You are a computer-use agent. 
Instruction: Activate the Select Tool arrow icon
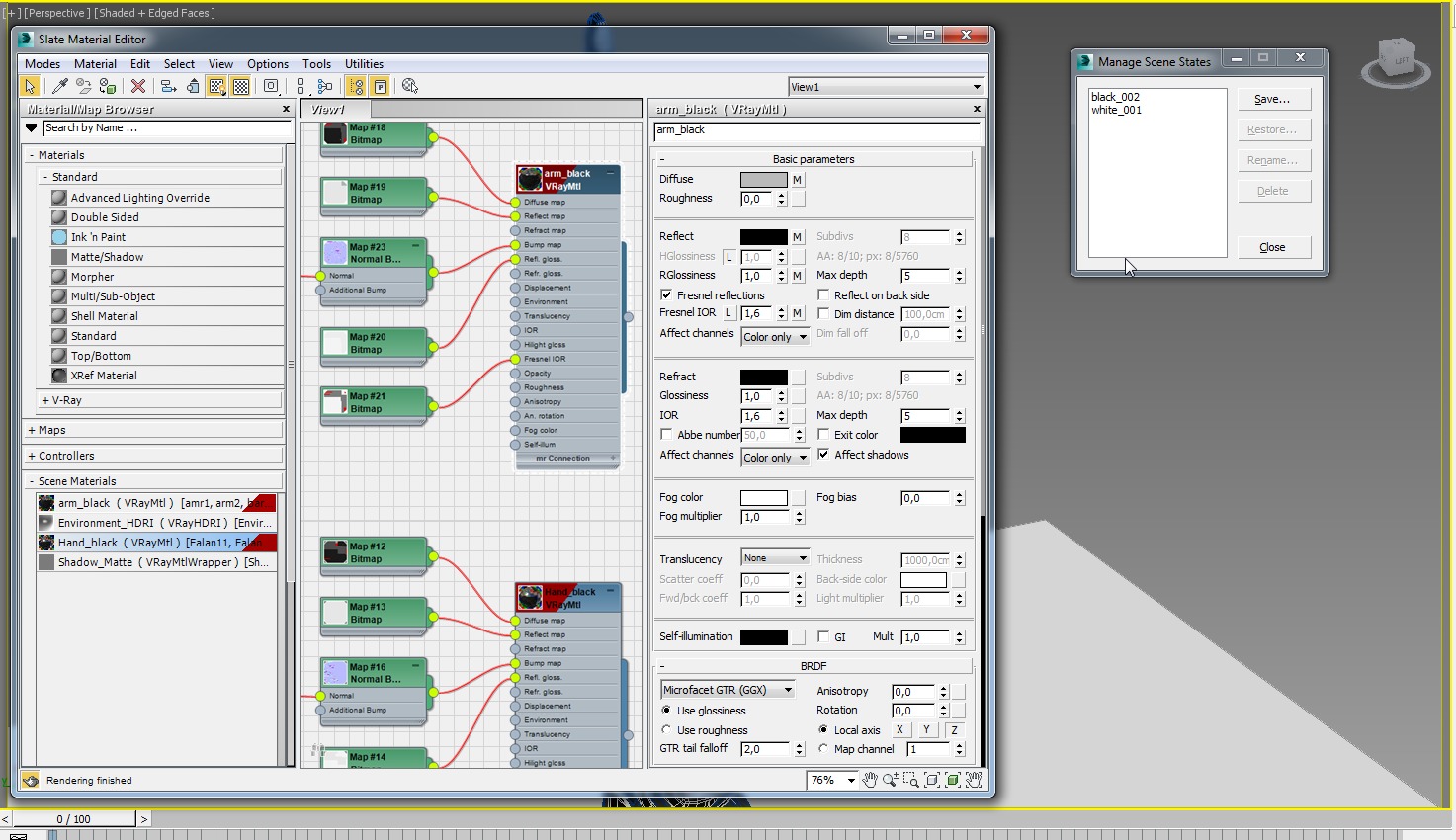click(x=31, y=87)
